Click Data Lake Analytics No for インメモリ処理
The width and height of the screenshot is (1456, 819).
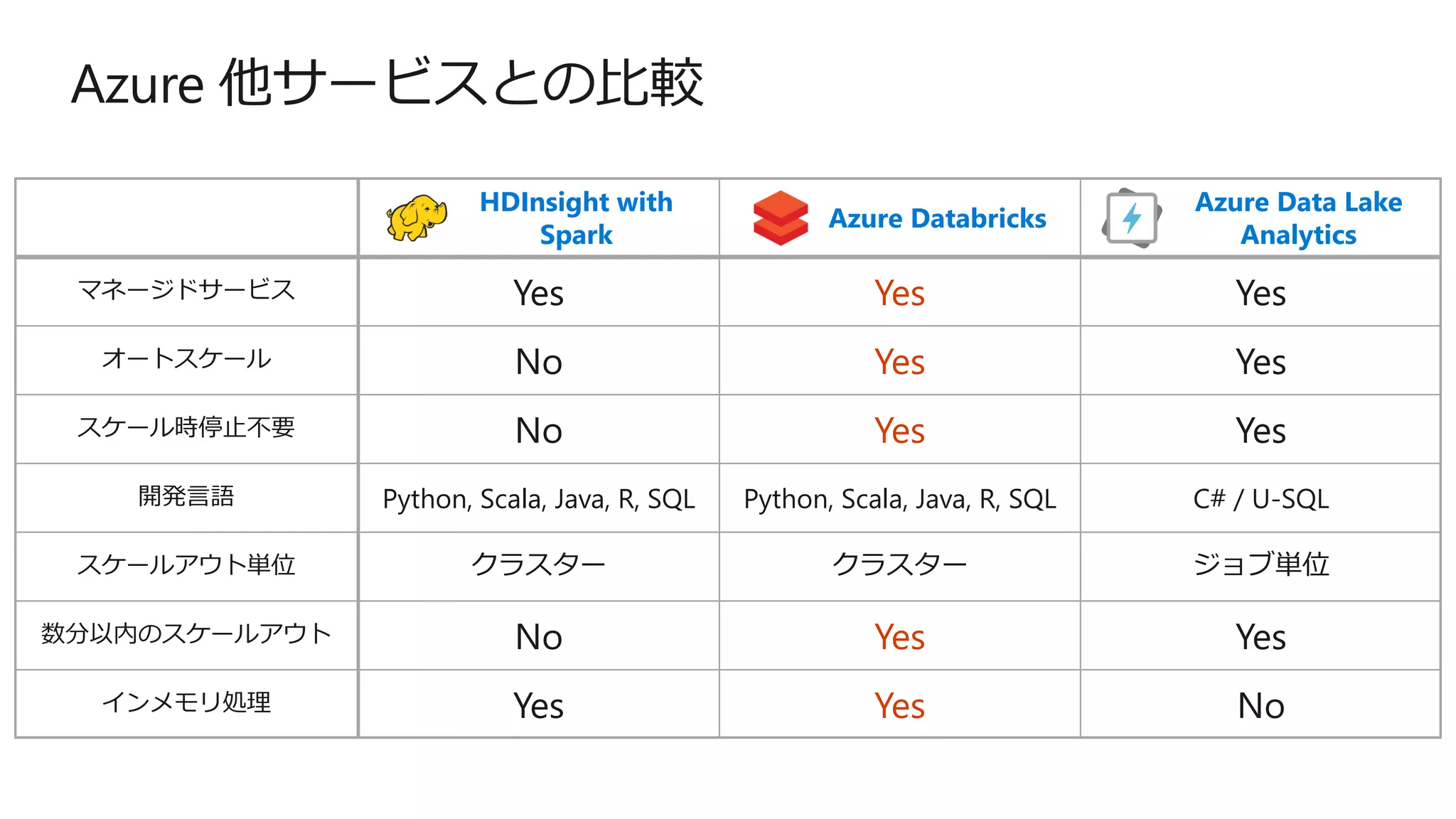(1260, 705)
